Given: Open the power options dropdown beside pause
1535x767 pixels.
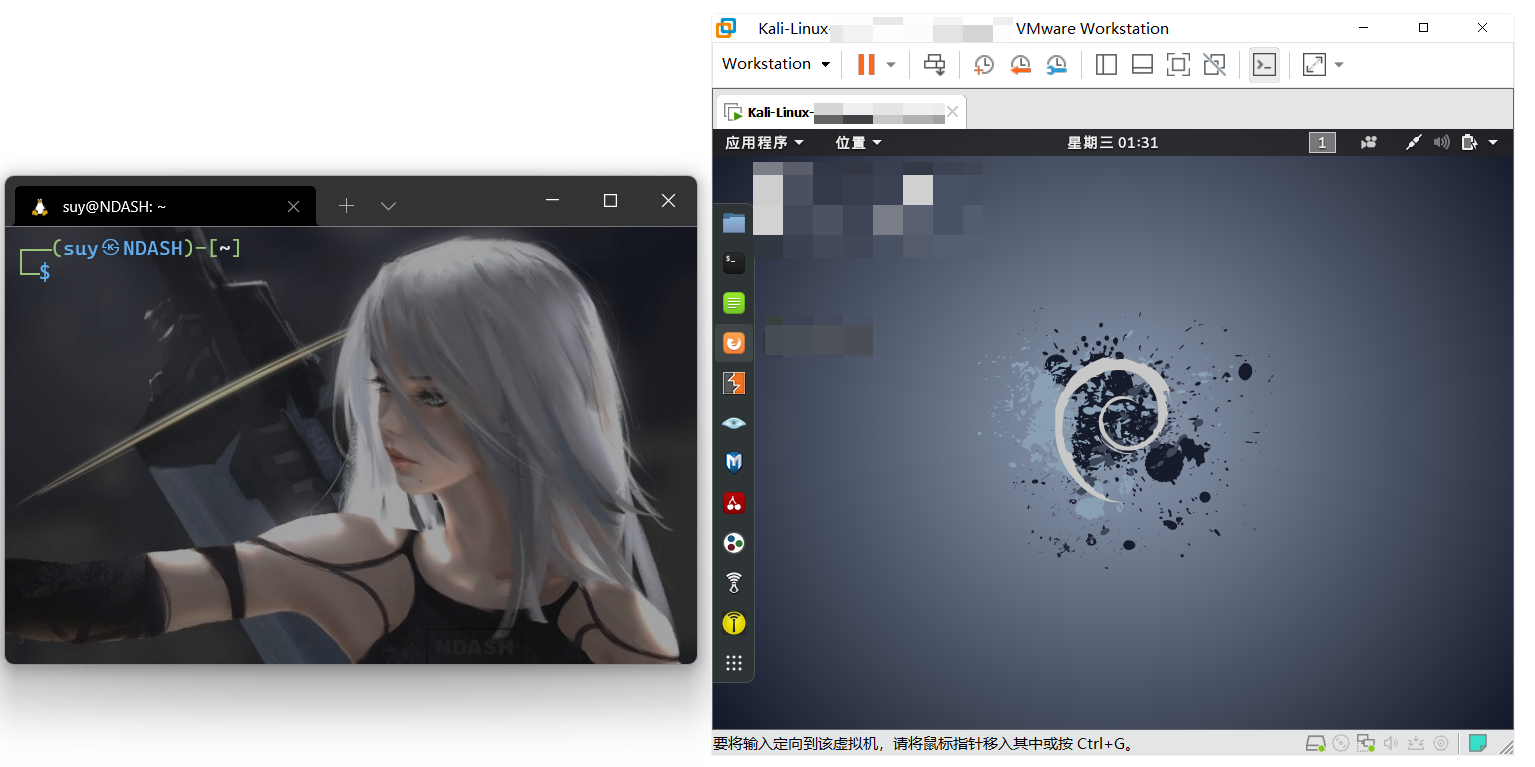Looking at the screenshot, I should coord(891,65).
